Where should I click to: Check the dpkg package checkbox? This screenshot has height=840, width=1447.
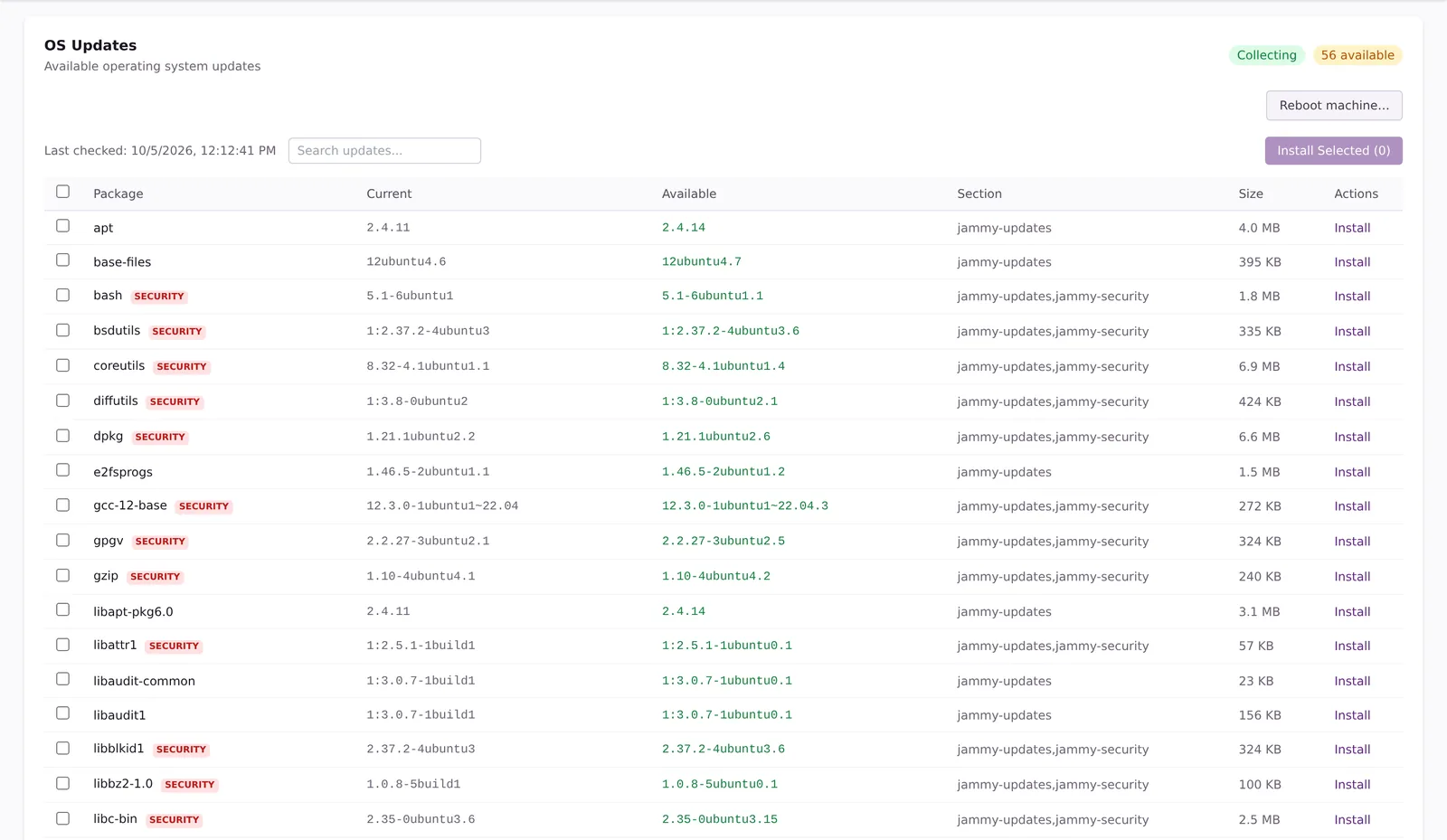pyautogui.click(x=62, y=436)
